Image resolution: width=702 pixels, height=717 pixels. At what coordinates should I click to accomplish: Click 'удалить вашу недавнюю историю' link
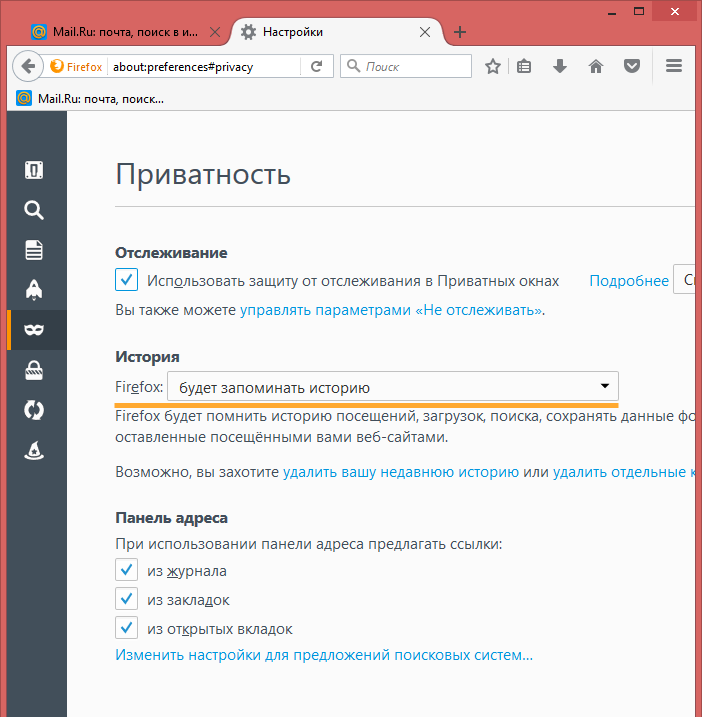pos(401,472)
